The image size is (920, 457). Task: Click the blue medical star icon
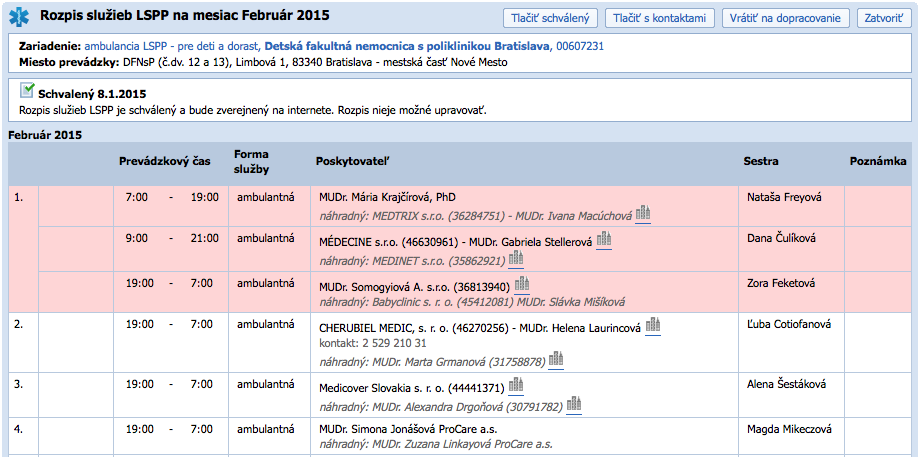click(19, 18)
